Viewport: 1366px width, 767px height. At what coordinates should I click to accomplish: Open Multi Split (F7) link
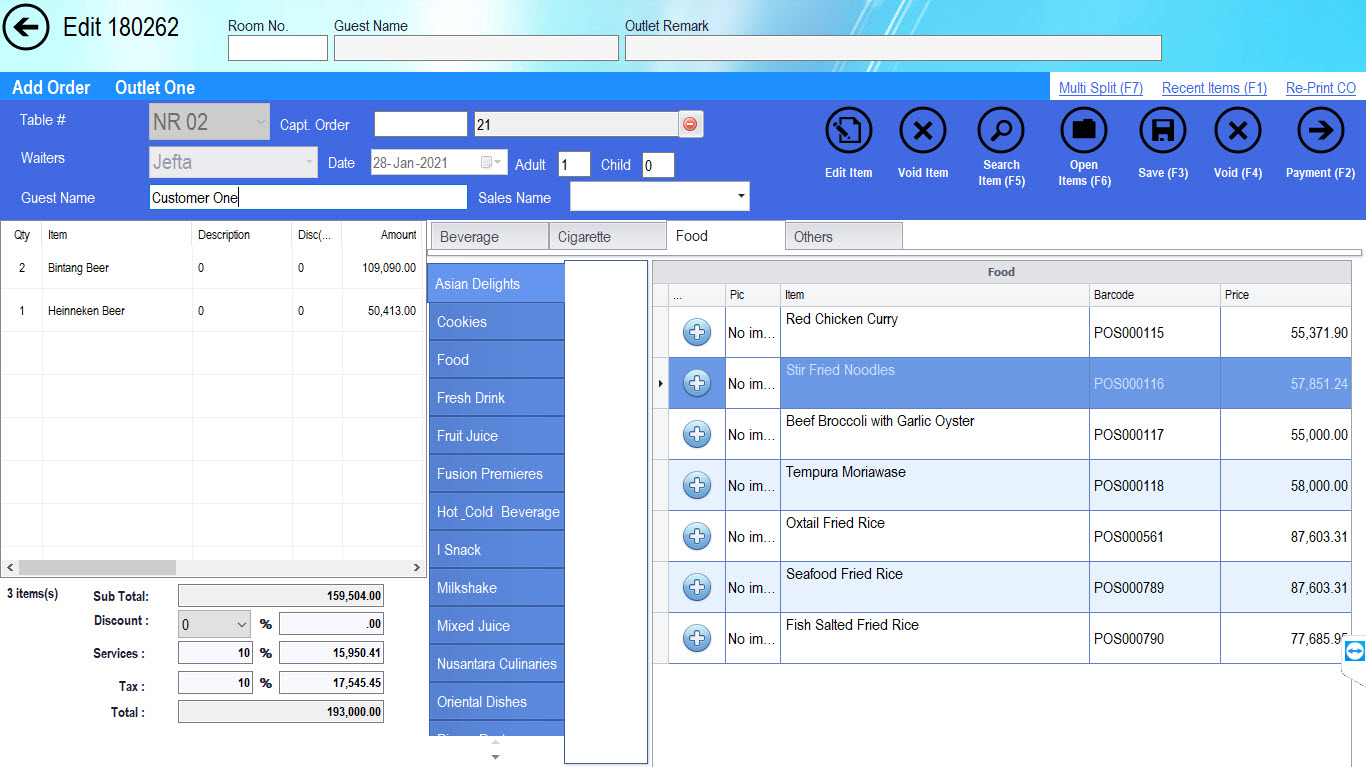(x=1100, y=88)
